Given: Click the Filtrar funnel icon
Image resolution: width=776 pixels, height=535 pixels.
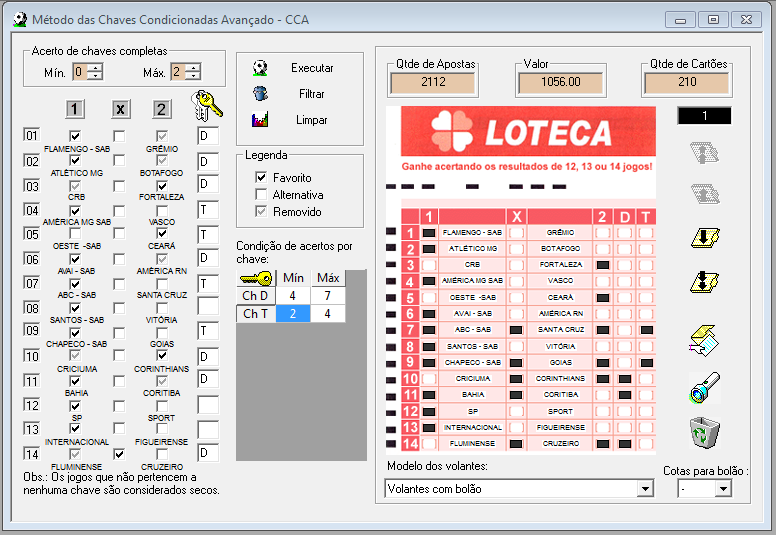Looking at the screenshot, I should (x=260, y=93).
